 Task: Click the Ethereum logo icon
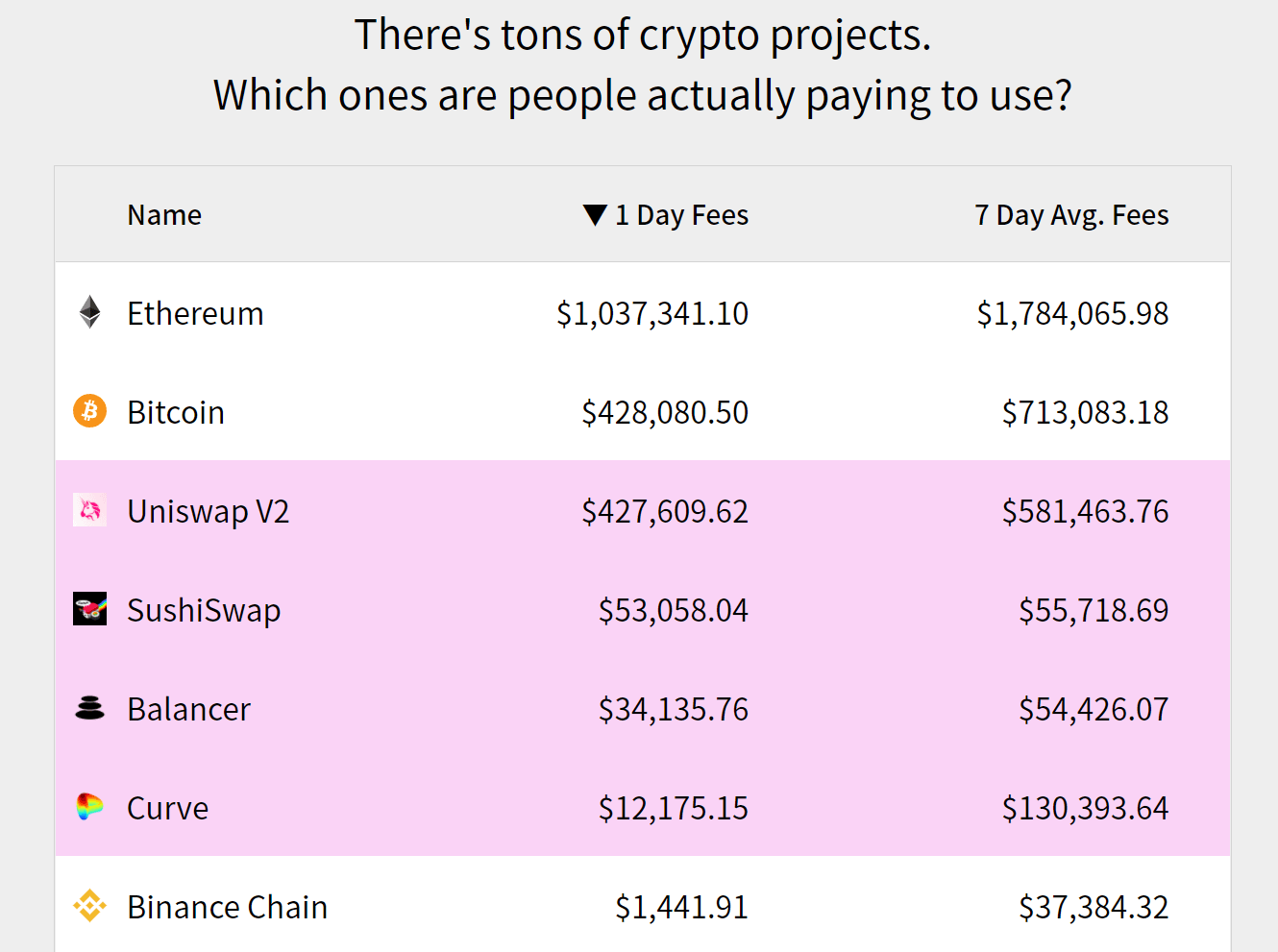[x=89, y=312]
